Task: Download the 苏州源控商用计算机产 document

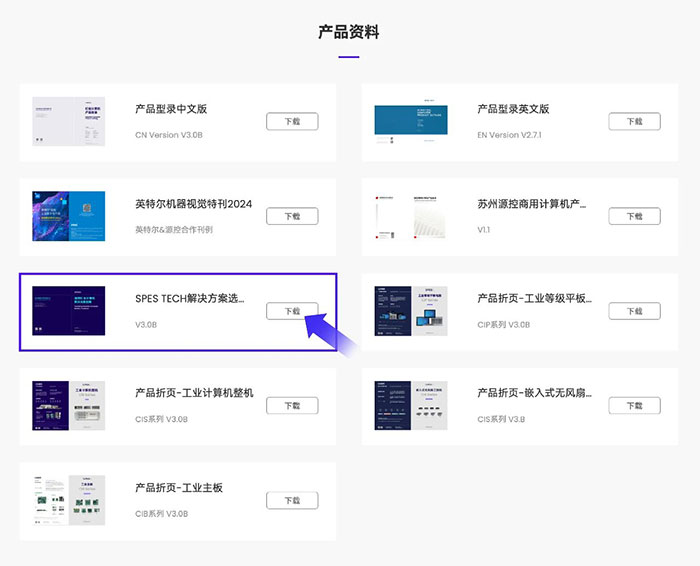Action: 634,216
